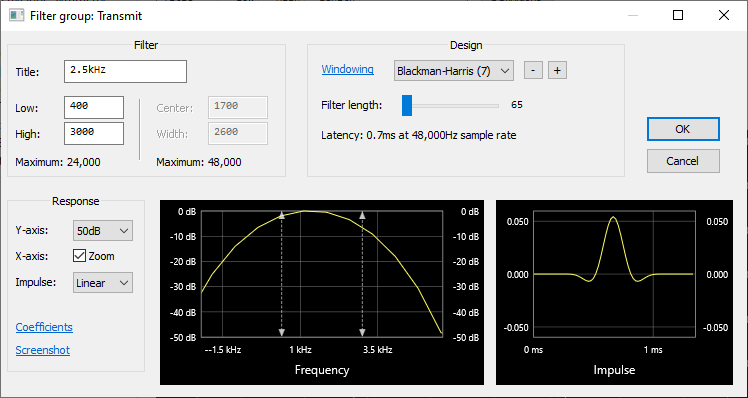This screenshot has width=748, height=398.
Task: Click the minus button beside windowing
Action: [x=533, y=71]
